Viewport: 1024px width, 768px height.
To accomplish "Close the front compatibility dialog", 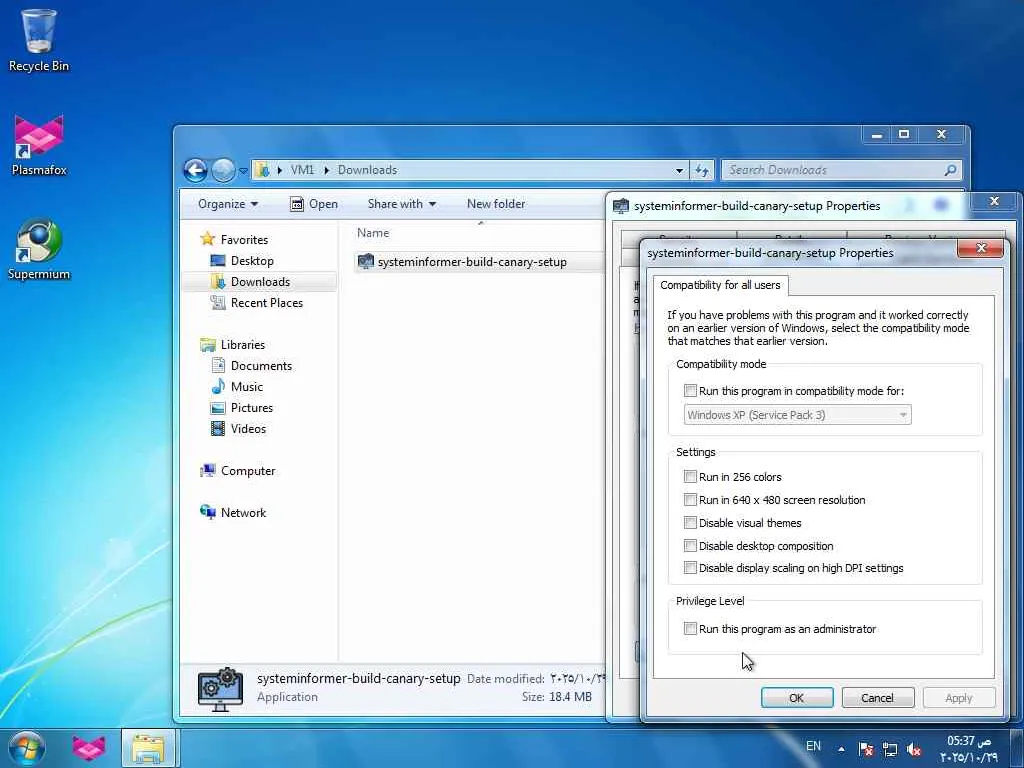I will (980, 248).
